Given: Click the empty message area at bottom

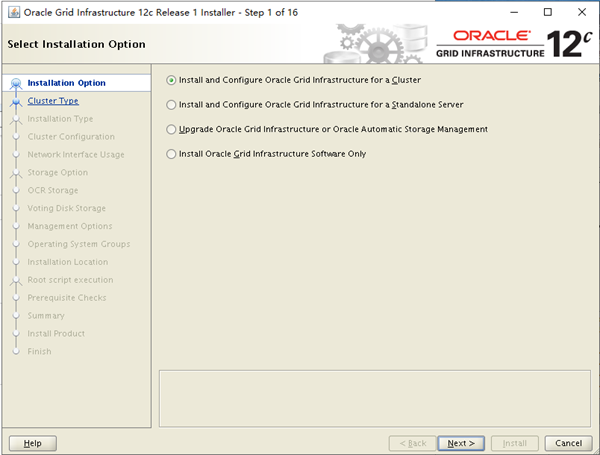Looking at the screenshot, I should tap(375, 398).
